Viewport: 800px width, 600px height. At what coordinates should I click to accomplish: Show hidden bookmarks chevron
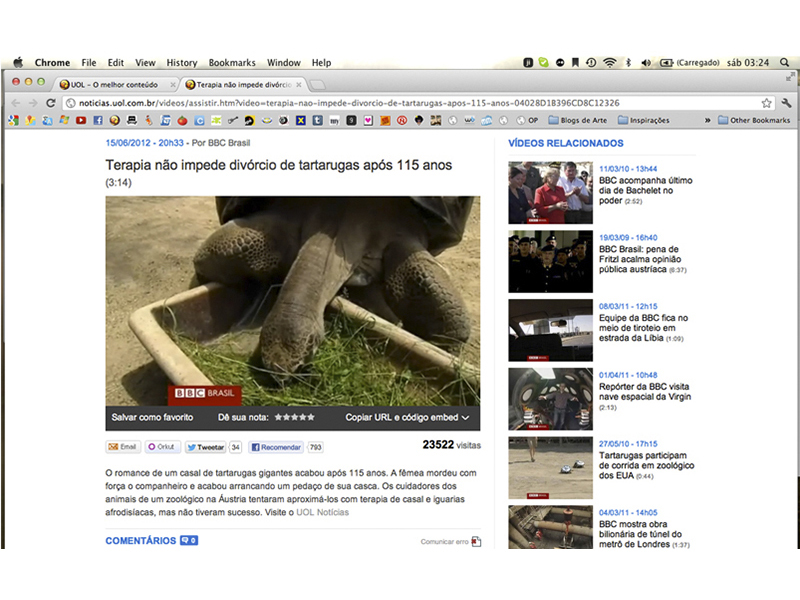(x=708, y=120)
